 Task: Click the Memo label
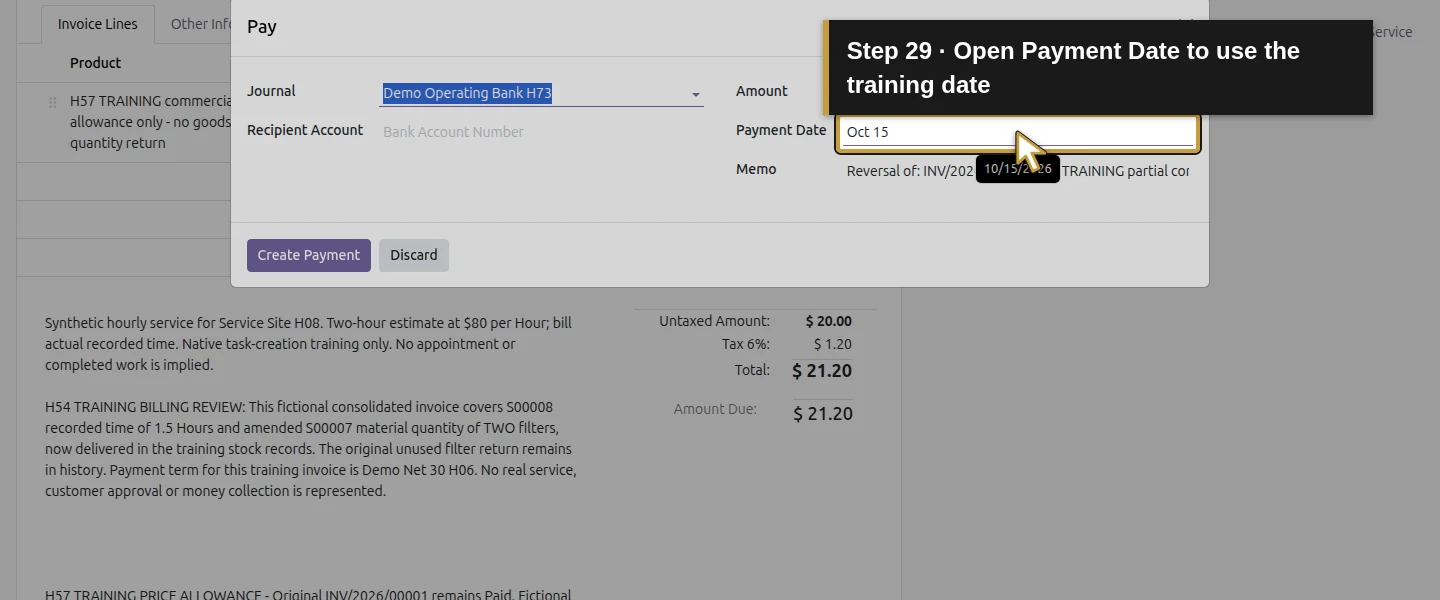[x=756, y=169]
